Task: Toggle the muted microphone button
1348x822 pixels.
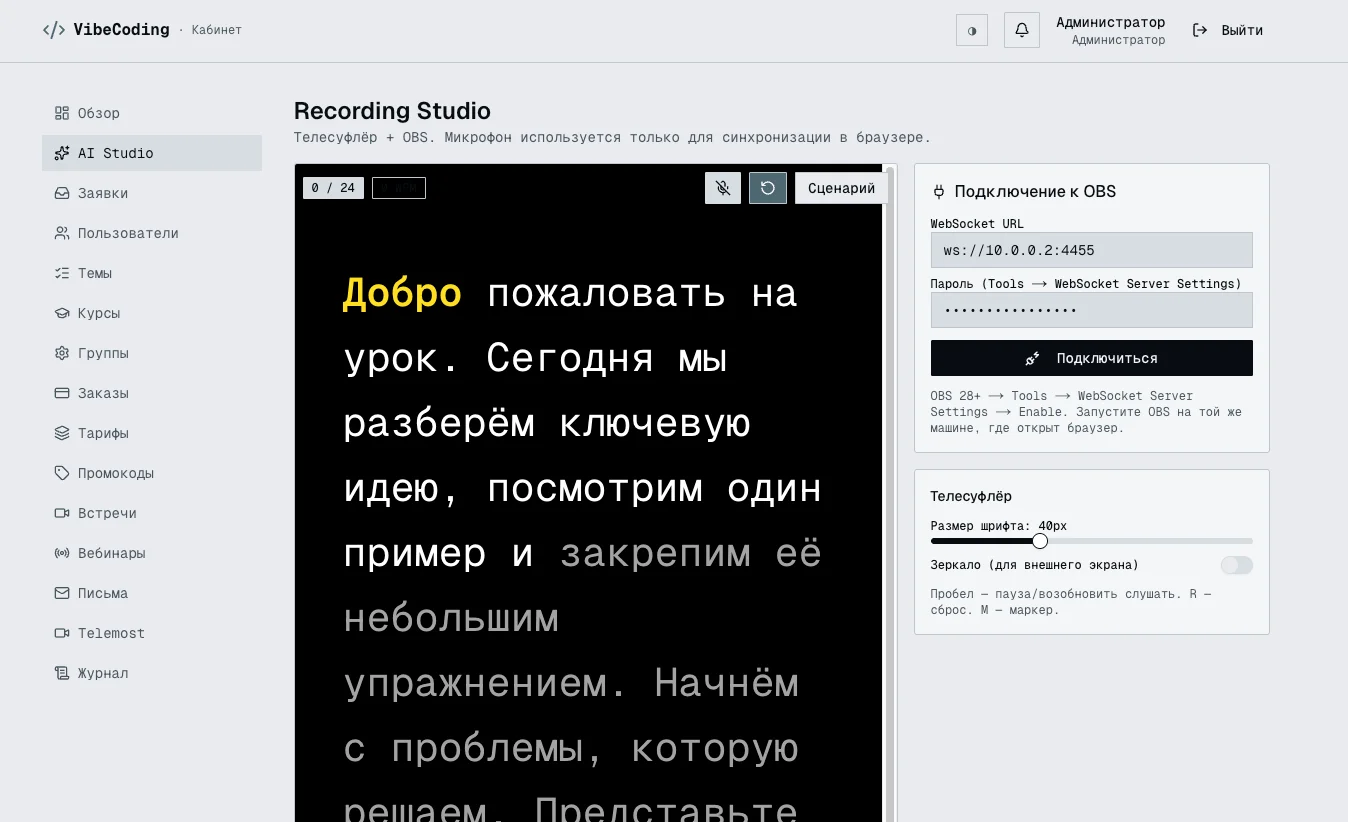Action: click(x=723, y=188)
